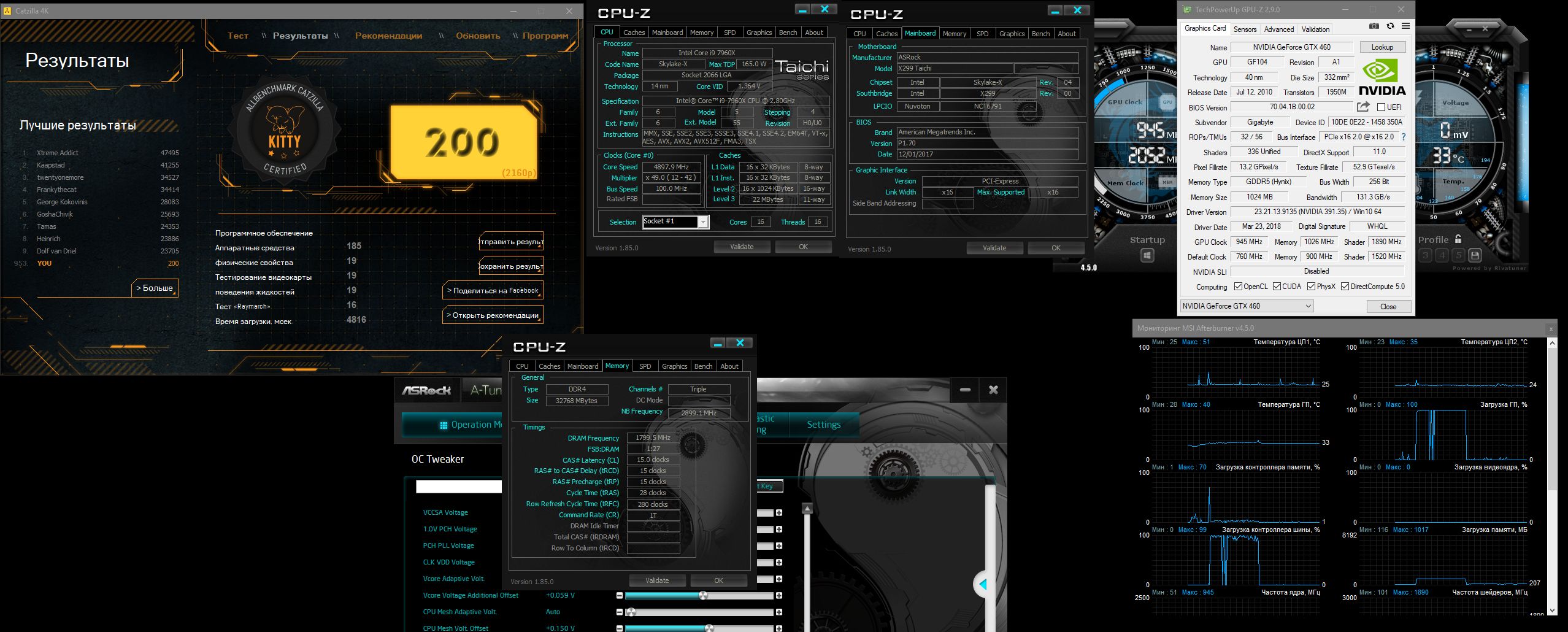Click the plus button for CLK VDD Voltage
This screenshot has width=1568, height=632.
pyautogui.click(x=778, y=563)
